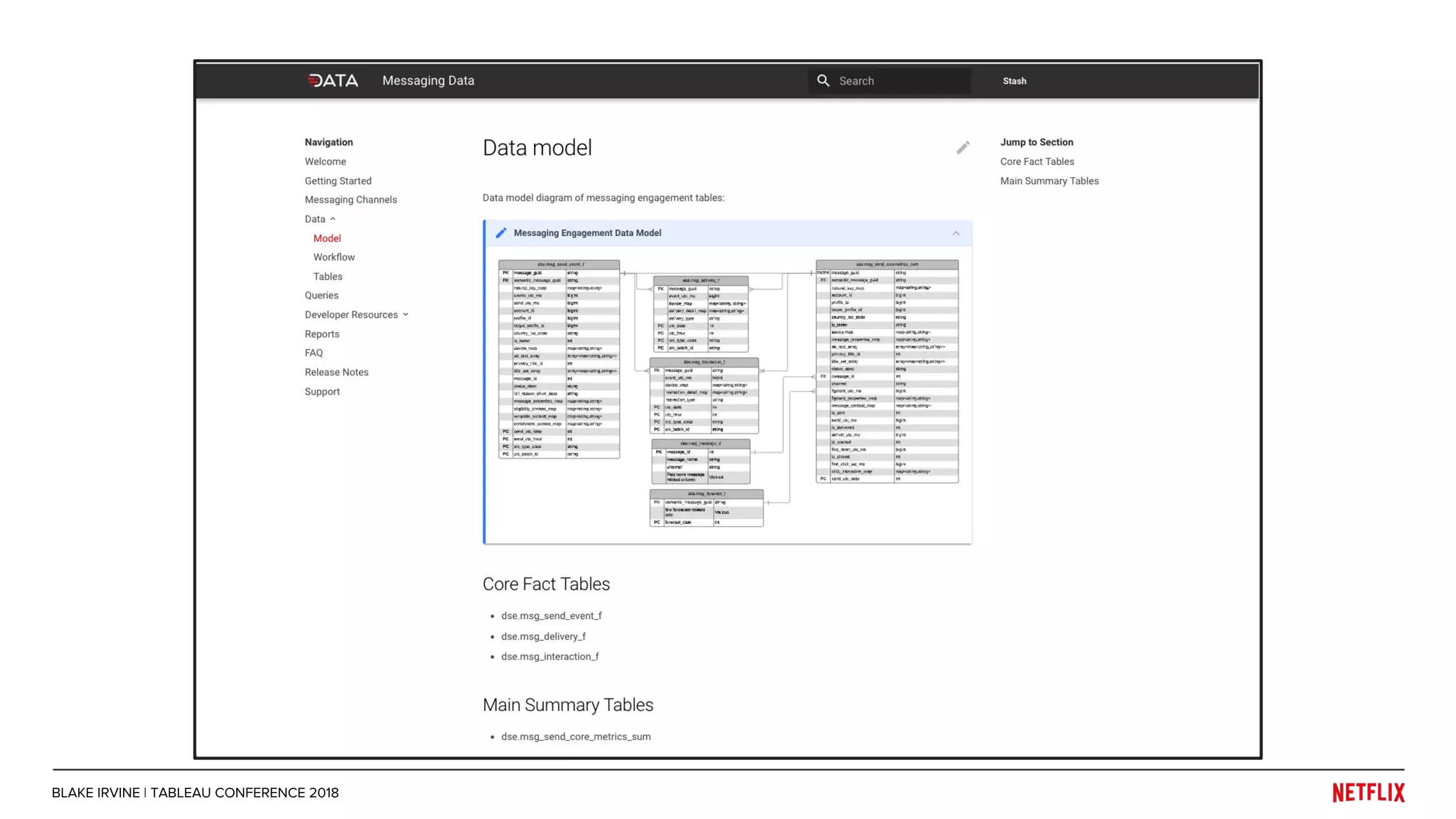Collapse the Data navigation section
The image size is (1456, 819).
[333, 219]
